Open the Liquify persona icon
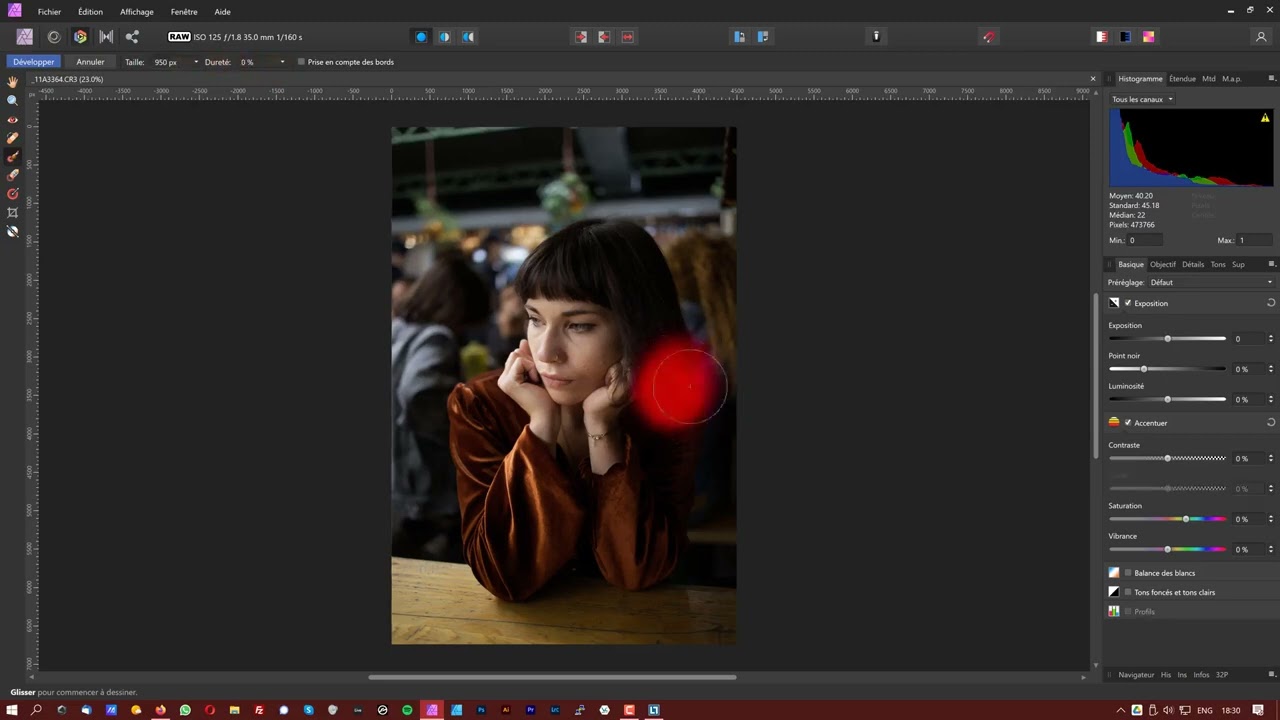This screenshot has height=720, width=1280. click(x=54, y=37)
